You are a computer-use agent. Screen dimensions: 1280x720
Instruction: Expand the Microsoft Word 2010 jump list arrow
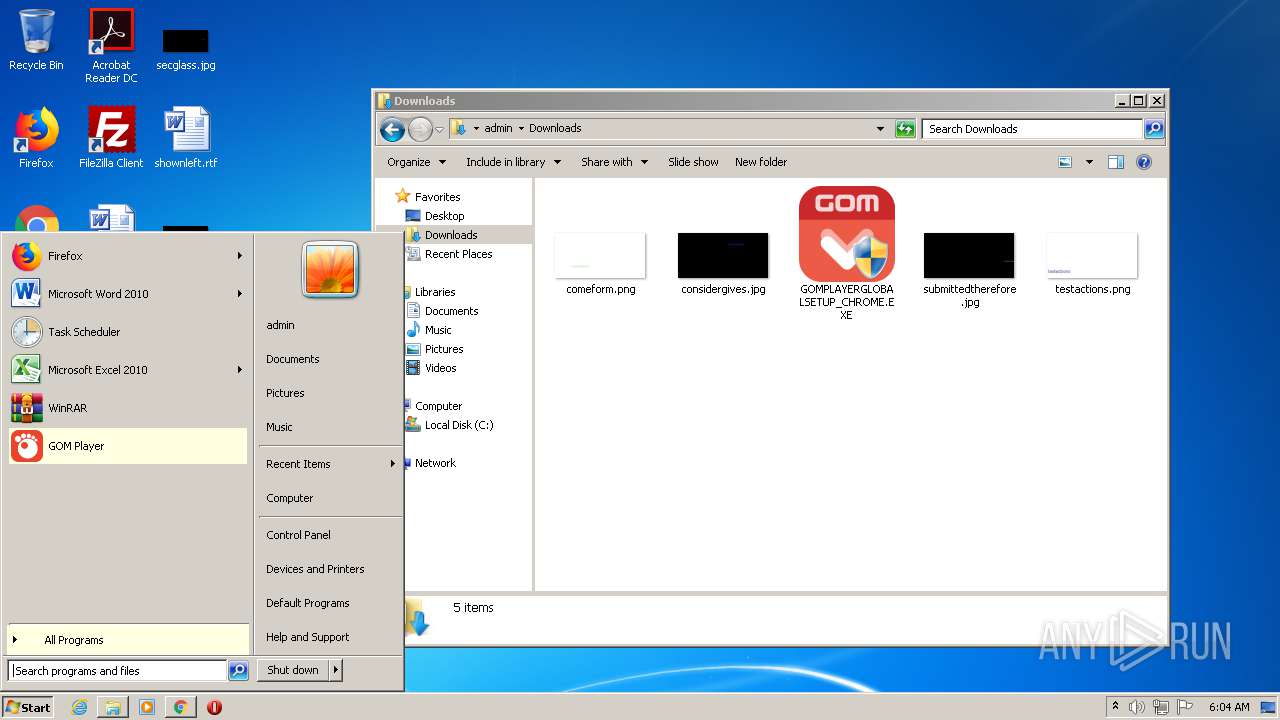coord(240,294)
